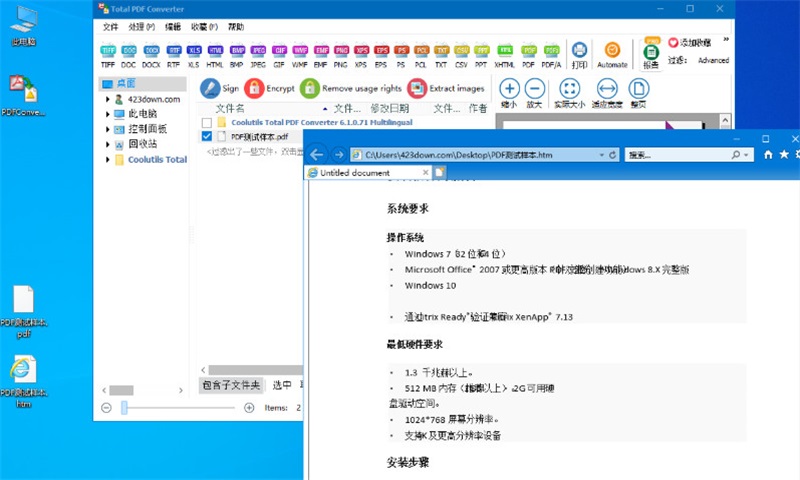The image size is (800, 480).
Task: Open the 处理 menu
Action: pos(142,27)
